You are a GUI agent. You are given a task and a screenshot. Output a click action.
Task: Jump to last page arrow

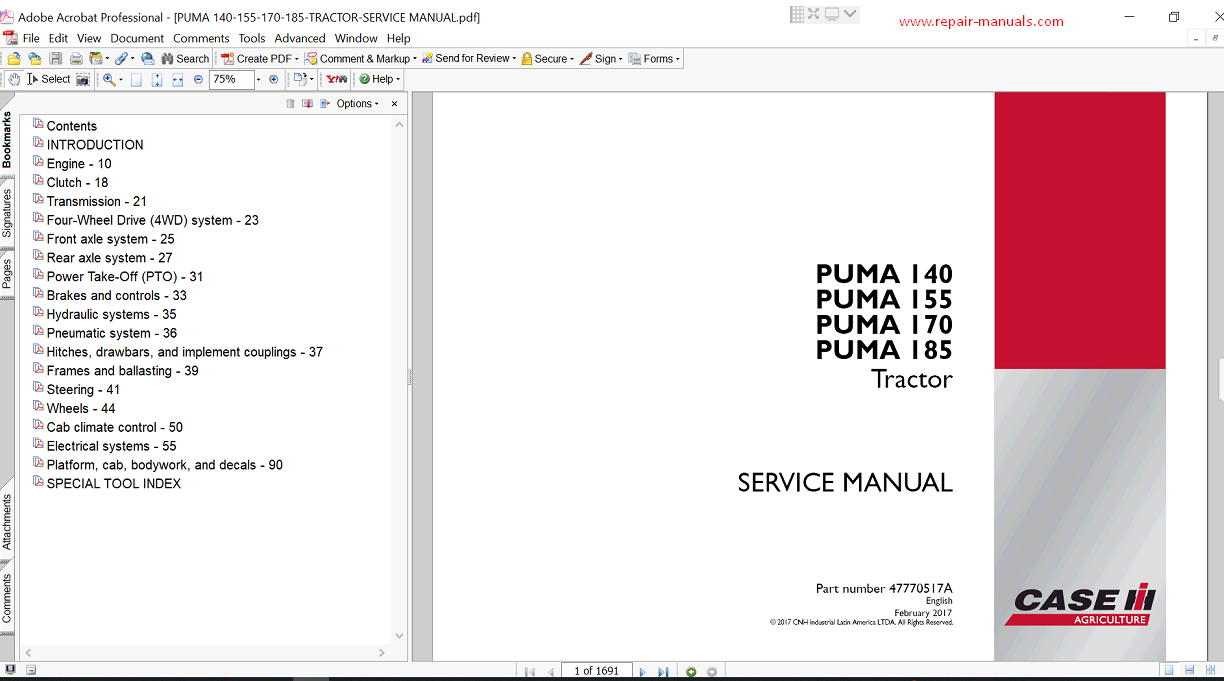tap(662, 672)
